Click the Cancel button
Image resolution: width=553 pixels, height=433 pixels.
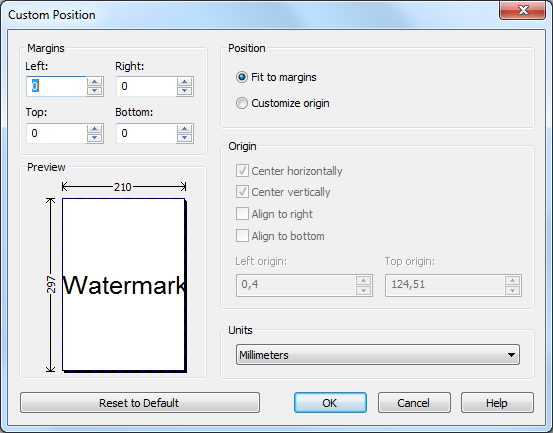click(x=414, y=403)
